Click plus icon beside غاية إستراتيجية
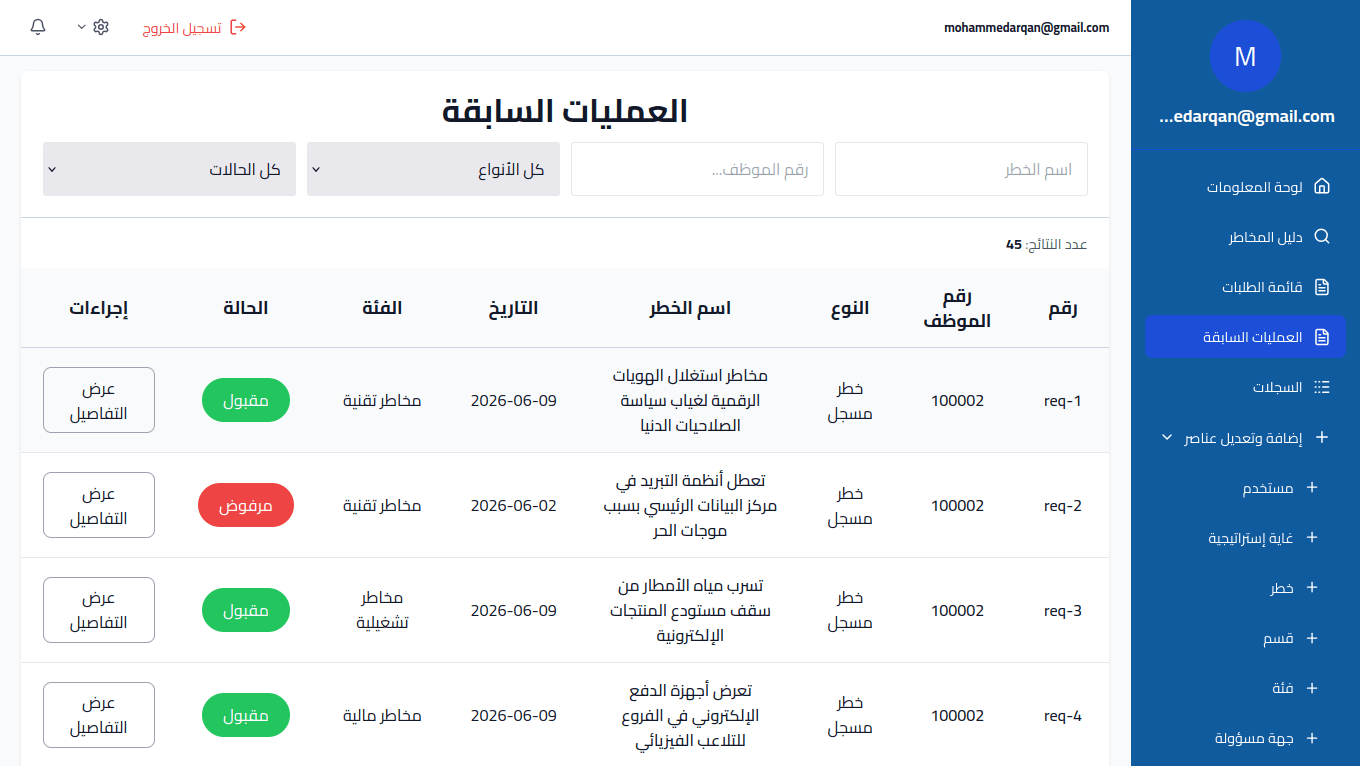Image resolution: width=1360 pixels, height=766 pixels. [1313, 538]
